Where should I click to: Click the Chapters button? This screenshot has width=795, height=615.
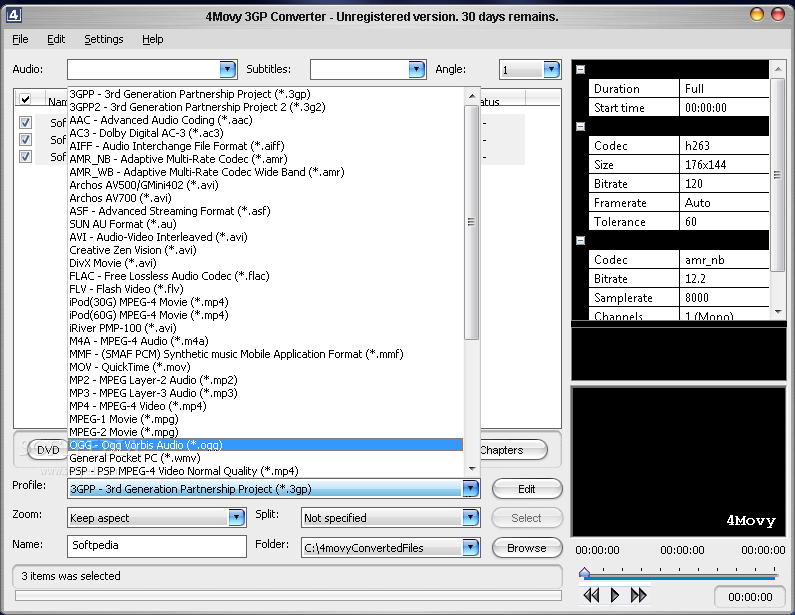coord(512,450)
